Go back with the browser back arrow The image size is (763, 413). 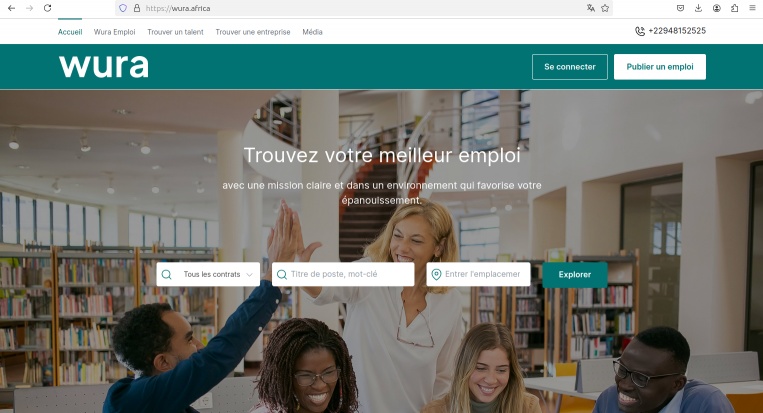[11, 8]
